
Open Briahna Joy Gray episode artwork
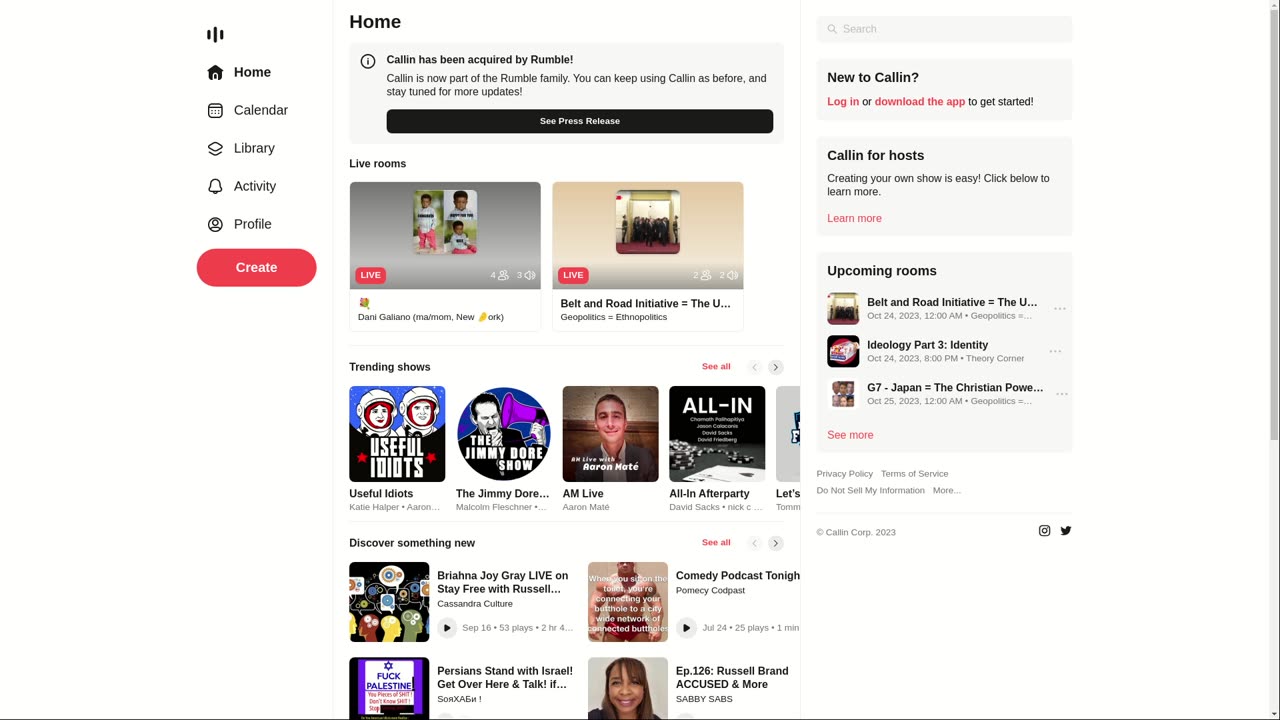point(389,602)
